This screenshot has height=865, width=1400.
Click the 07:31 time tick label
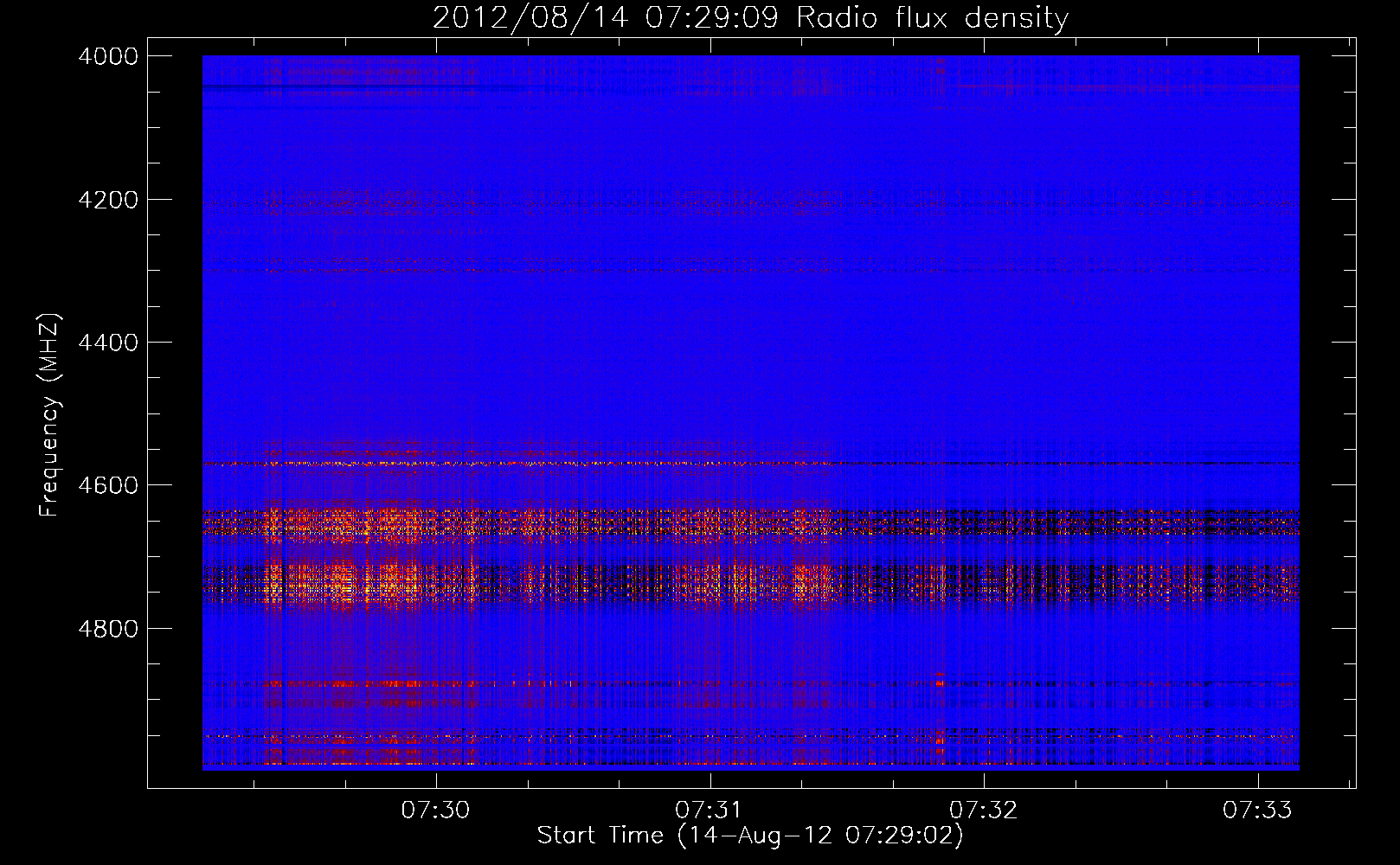point(710,810)
